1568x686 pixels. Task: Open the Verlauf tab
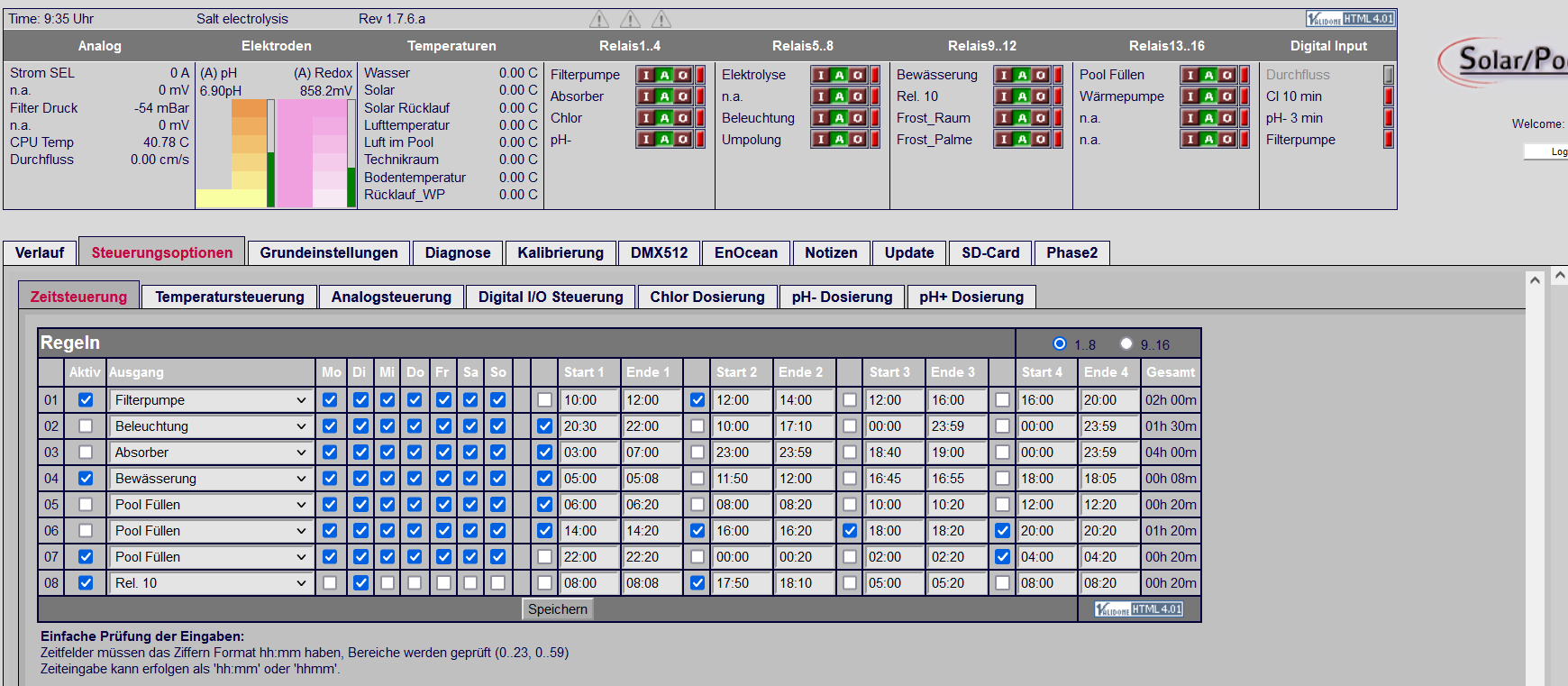point(40,253)
